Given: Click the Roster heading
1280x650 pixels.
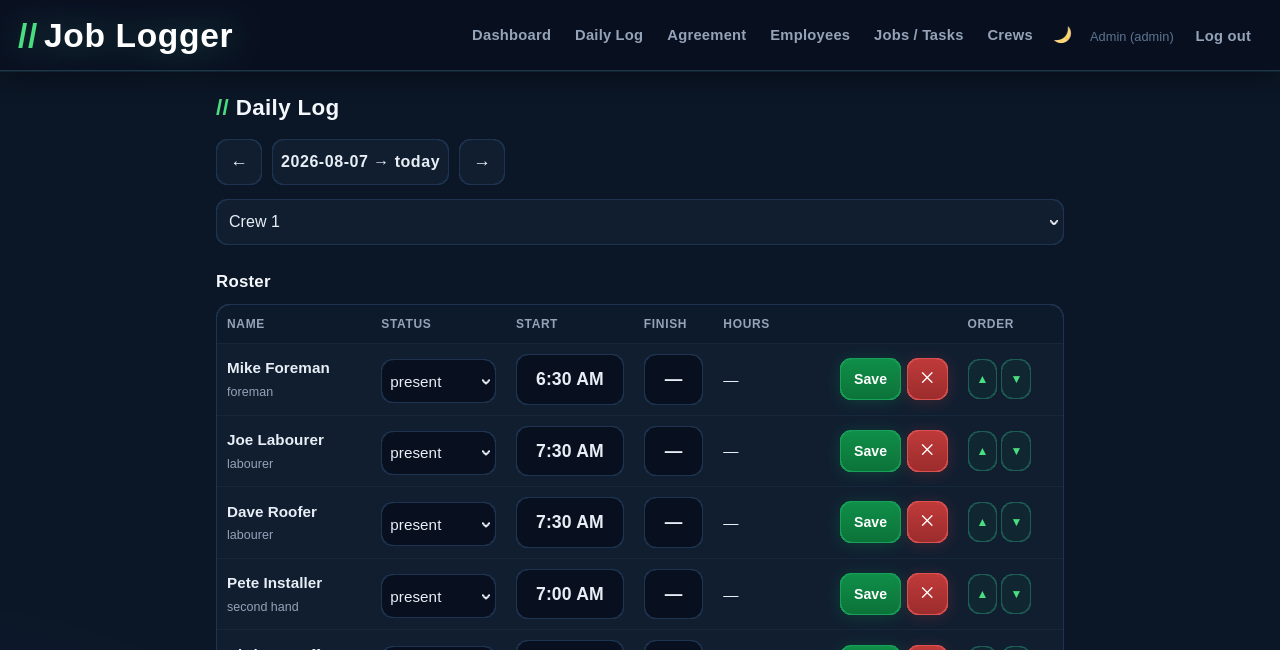Looking at the screenshot, I should click(x=243, y=282).
